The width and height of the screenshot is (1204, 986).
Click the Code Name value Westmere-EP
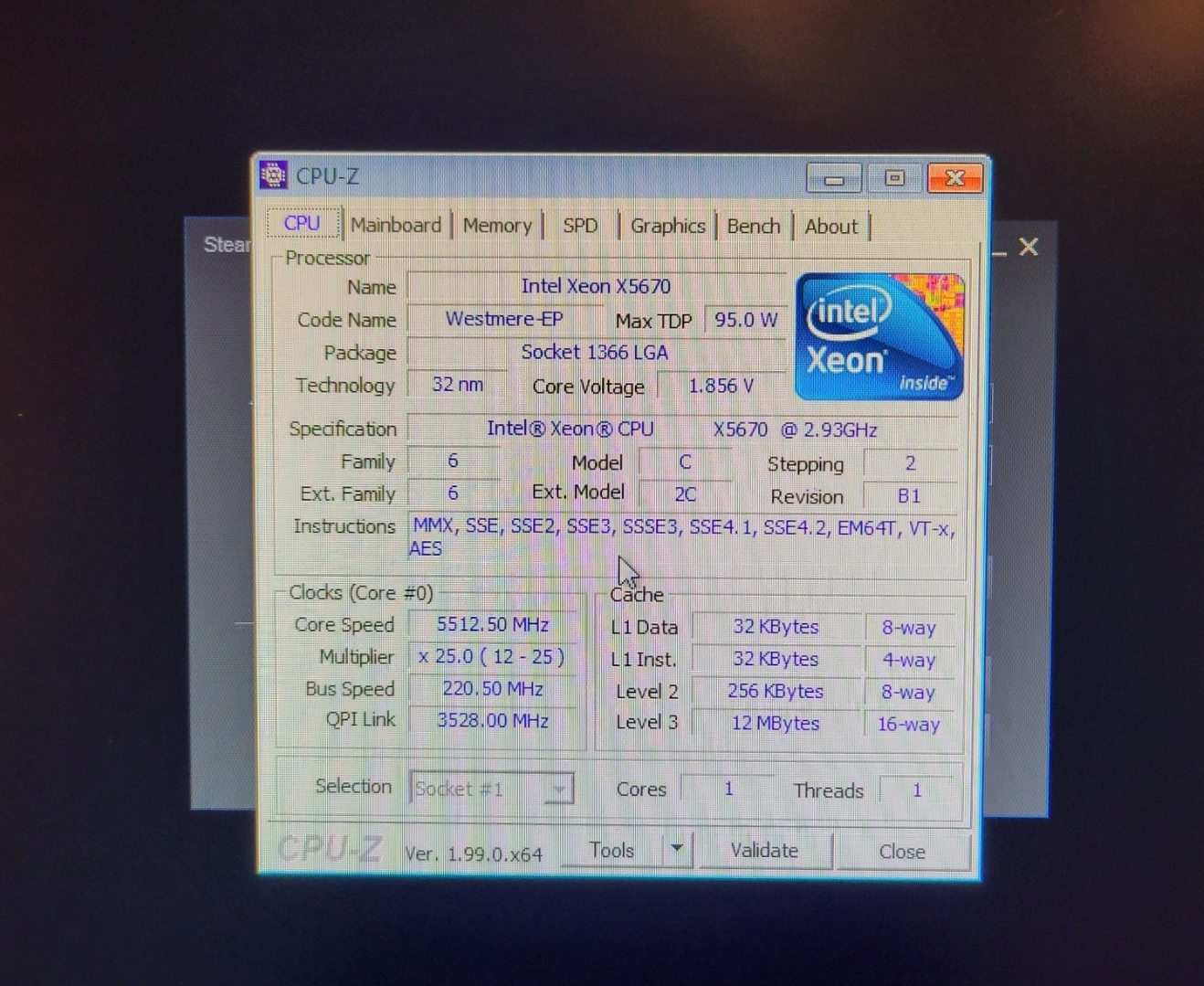coord(504,319)
